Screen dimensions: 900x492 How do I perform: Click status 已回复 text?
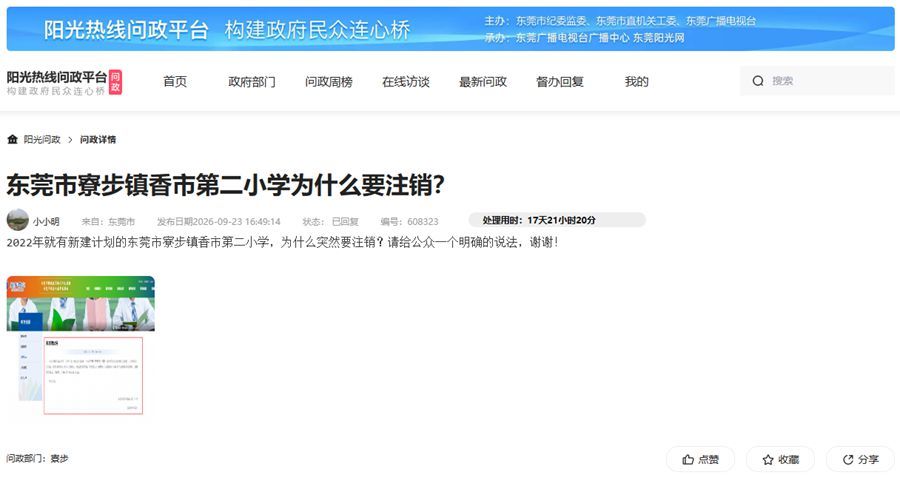pyautogui.click(x=331, y=222)
